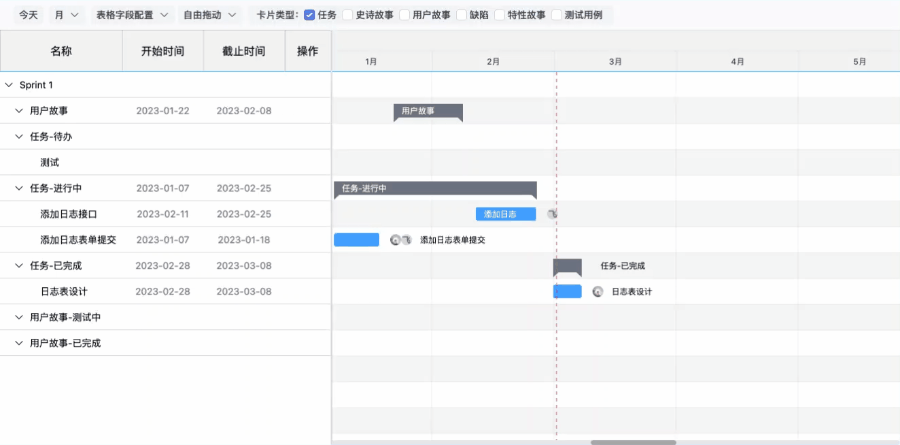
Task: Select the gray 用户故事 group bar in Gantt
Action: pyautogui.click(x=428, y=111)
